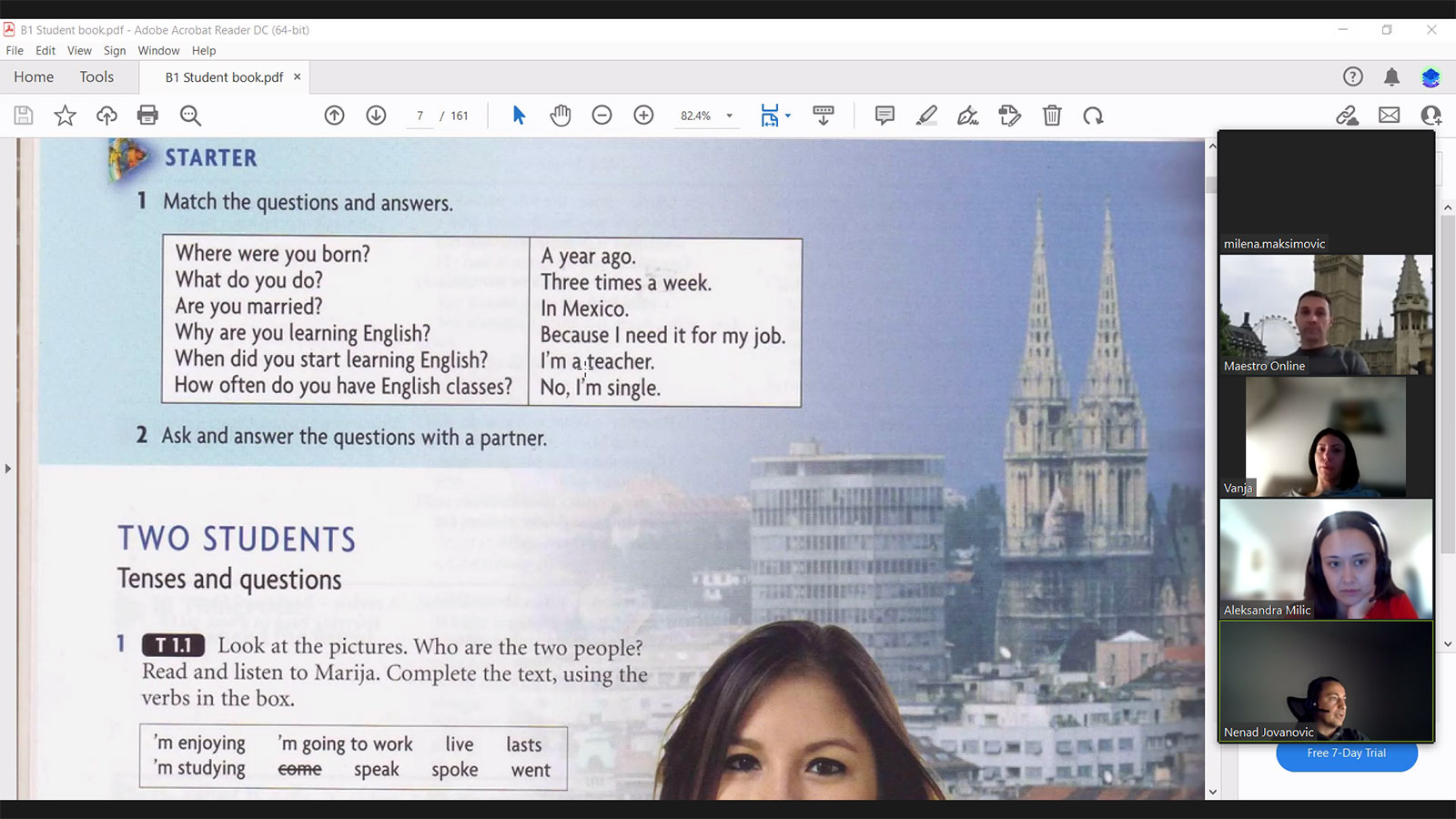
Task: Select the Hand pan tool
Action: 561,116
